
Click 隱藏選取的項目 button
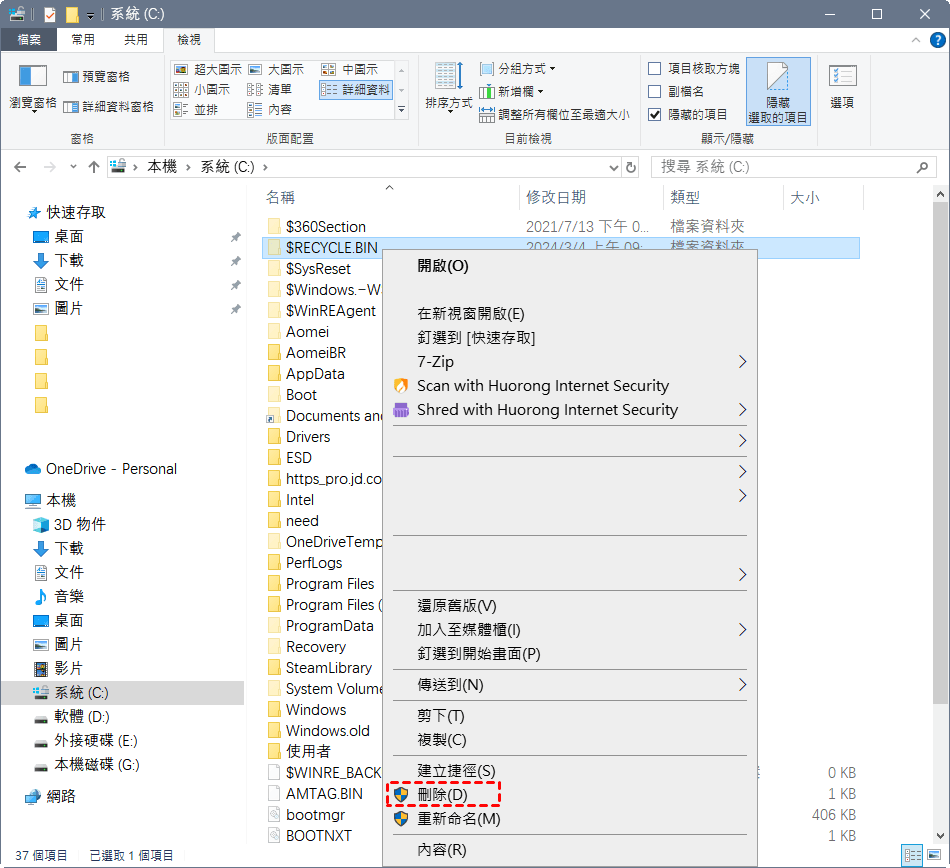pyautogui.click(x=778, y=92)
